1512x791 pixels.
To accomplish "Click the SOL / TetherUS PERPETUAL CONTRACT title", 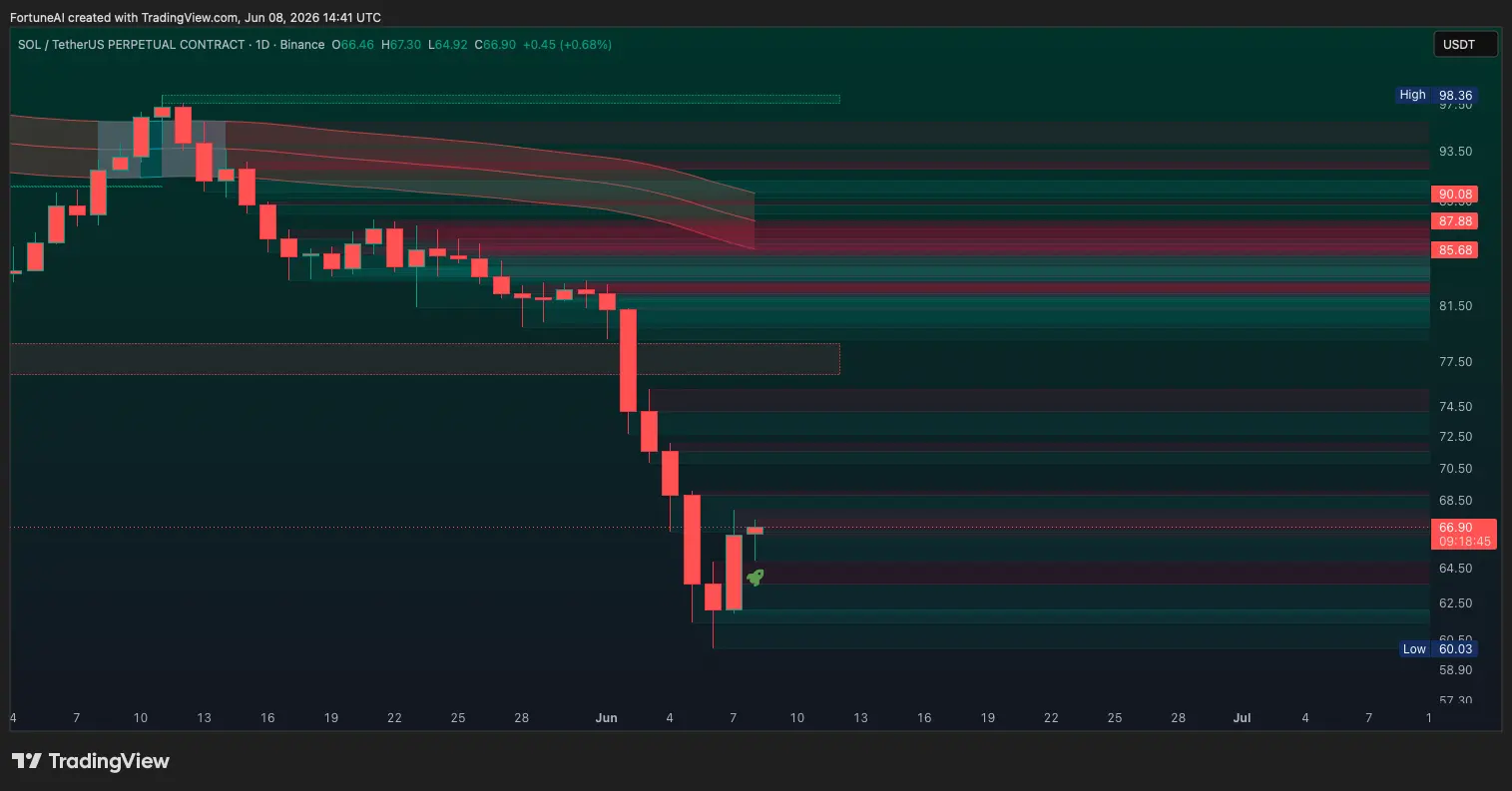I will 131,45.
